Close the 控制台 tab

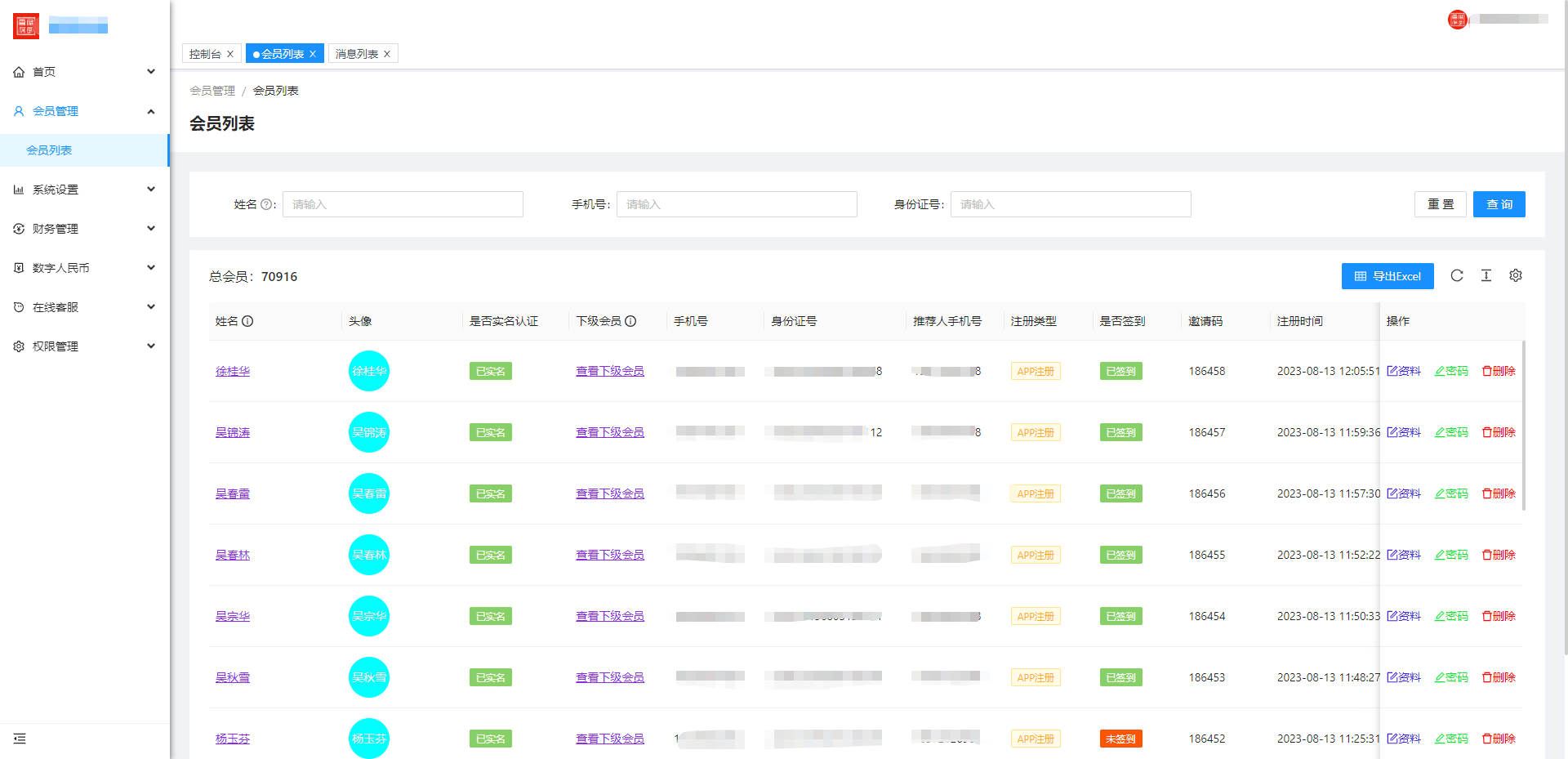[230, 54]
